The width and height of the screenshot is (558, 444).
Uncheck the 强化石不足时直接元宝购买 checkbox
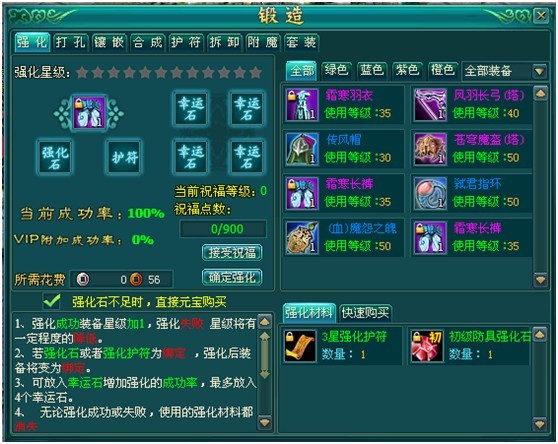pos(52,302)
